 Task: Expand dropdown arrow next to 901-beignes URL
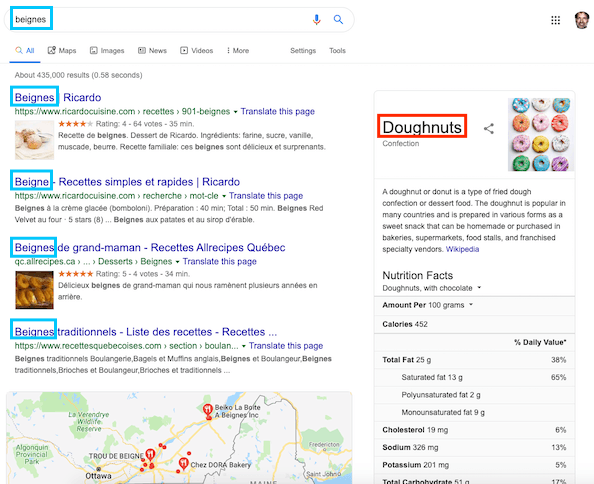[235, 112]
